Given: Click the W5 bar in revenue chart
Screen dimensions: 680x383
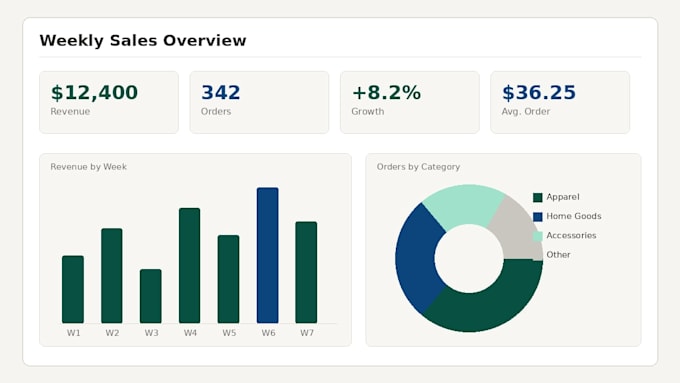Looking at the screenshot, I should point(229,279).
